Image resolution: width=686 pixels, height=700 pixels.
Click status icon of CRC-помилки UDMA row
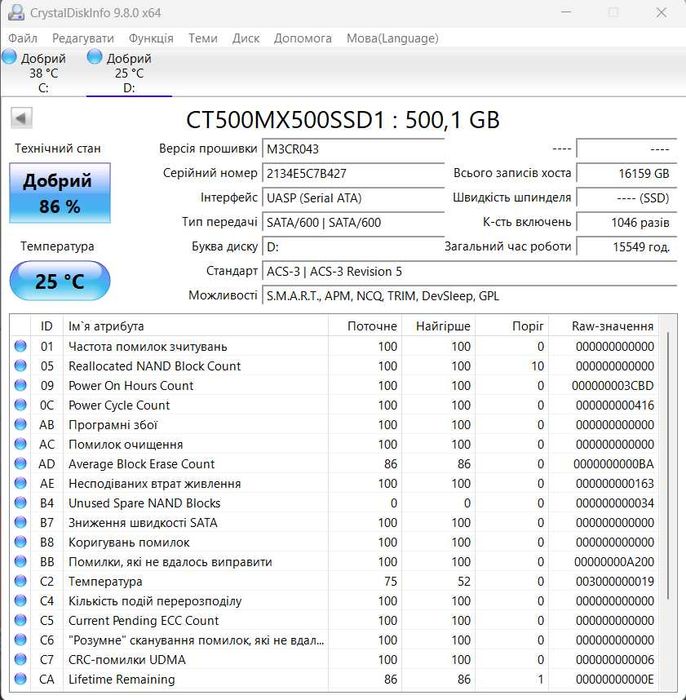tap(21, 659)
